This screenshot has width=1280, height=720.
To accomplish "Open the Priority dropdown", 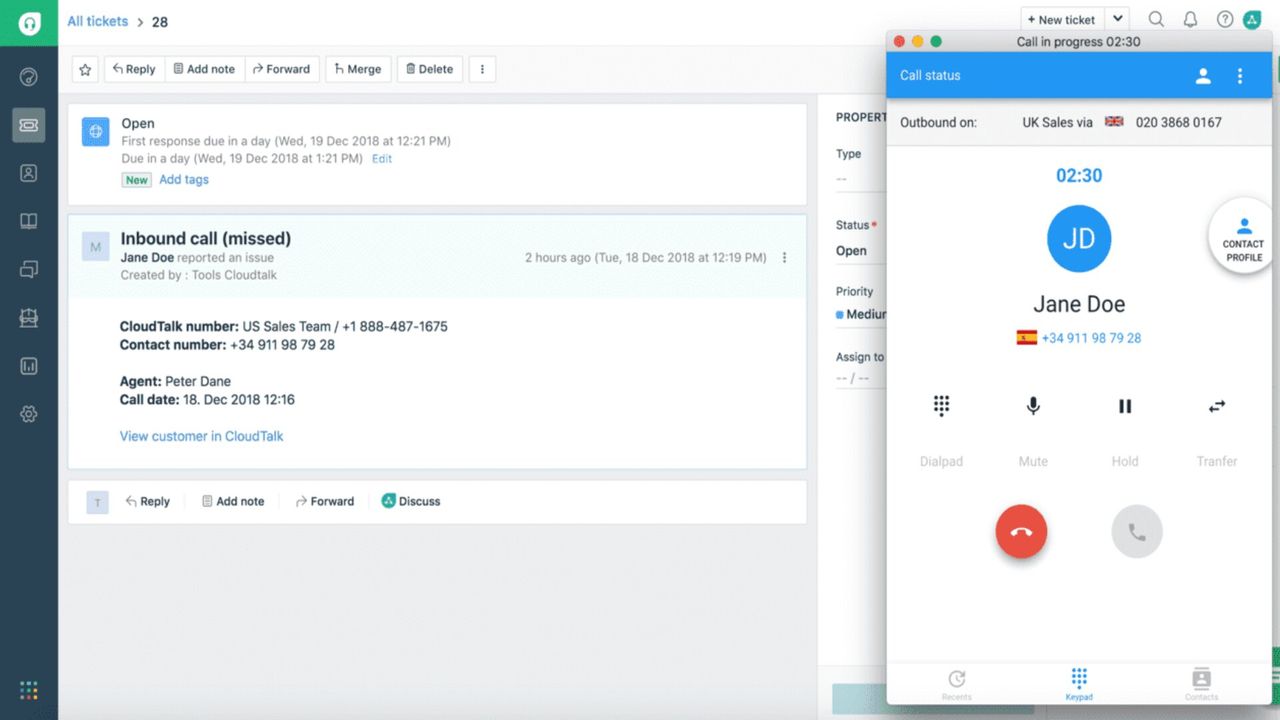I will (860, 314).
